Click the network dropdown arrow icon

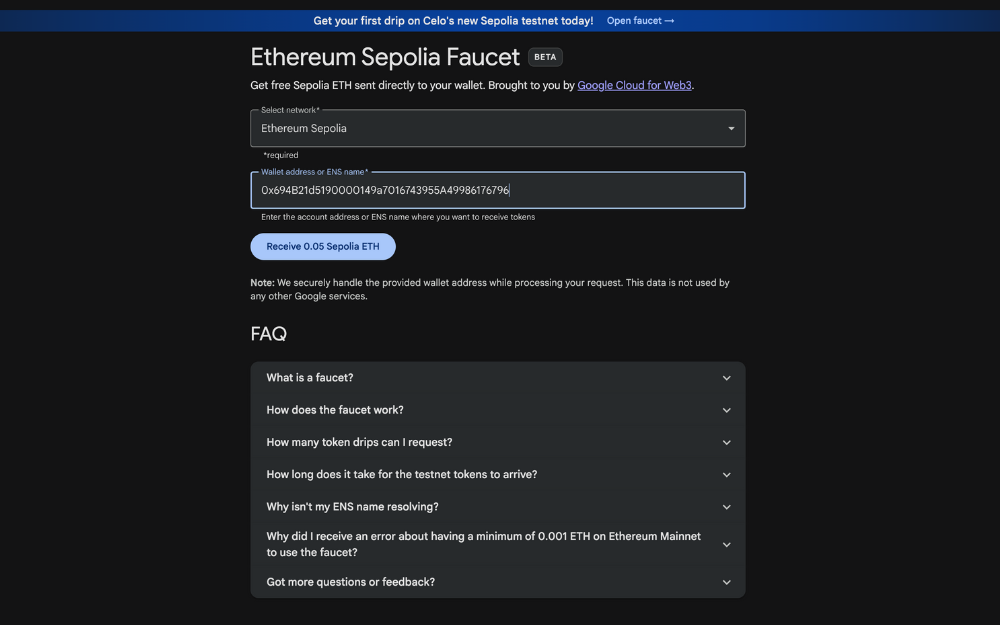[731, 129]
